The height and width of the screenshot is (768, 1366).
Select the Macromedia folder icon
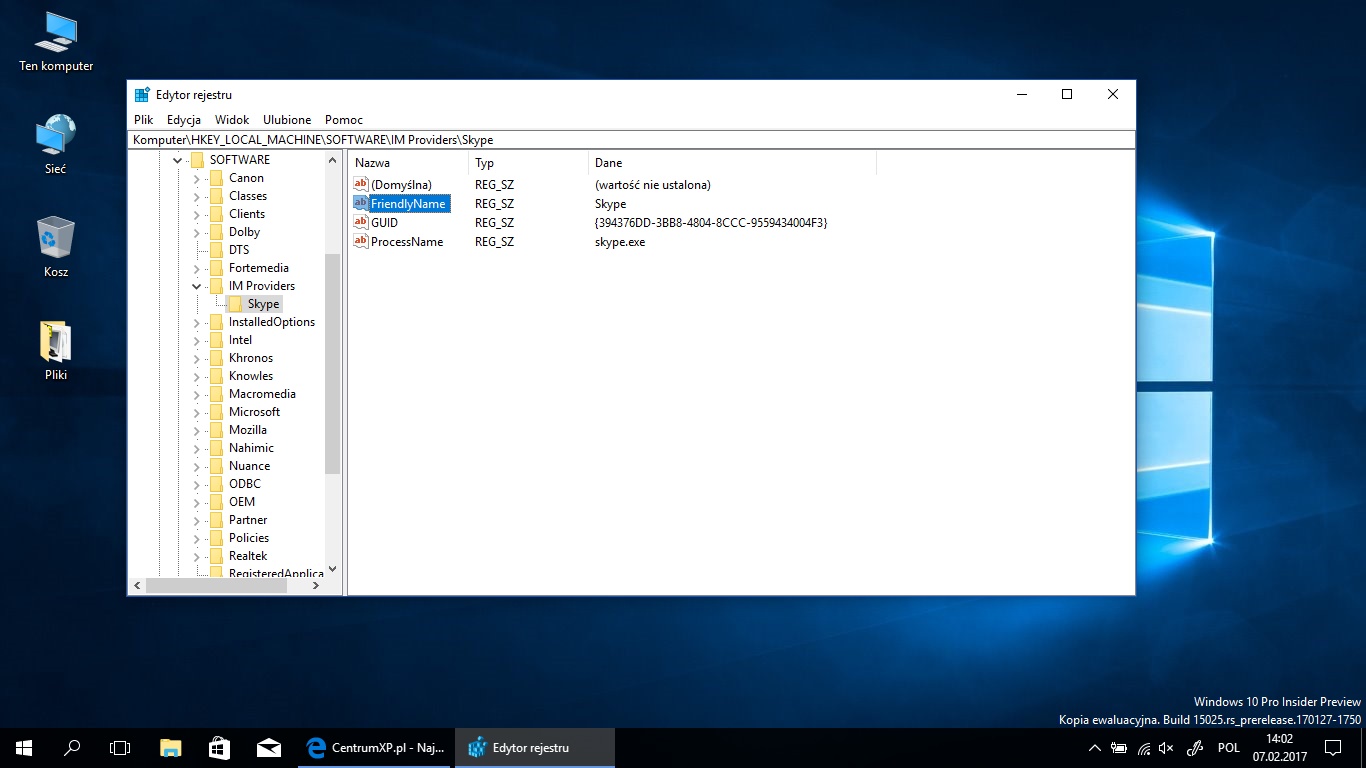(x=216, y=394)
